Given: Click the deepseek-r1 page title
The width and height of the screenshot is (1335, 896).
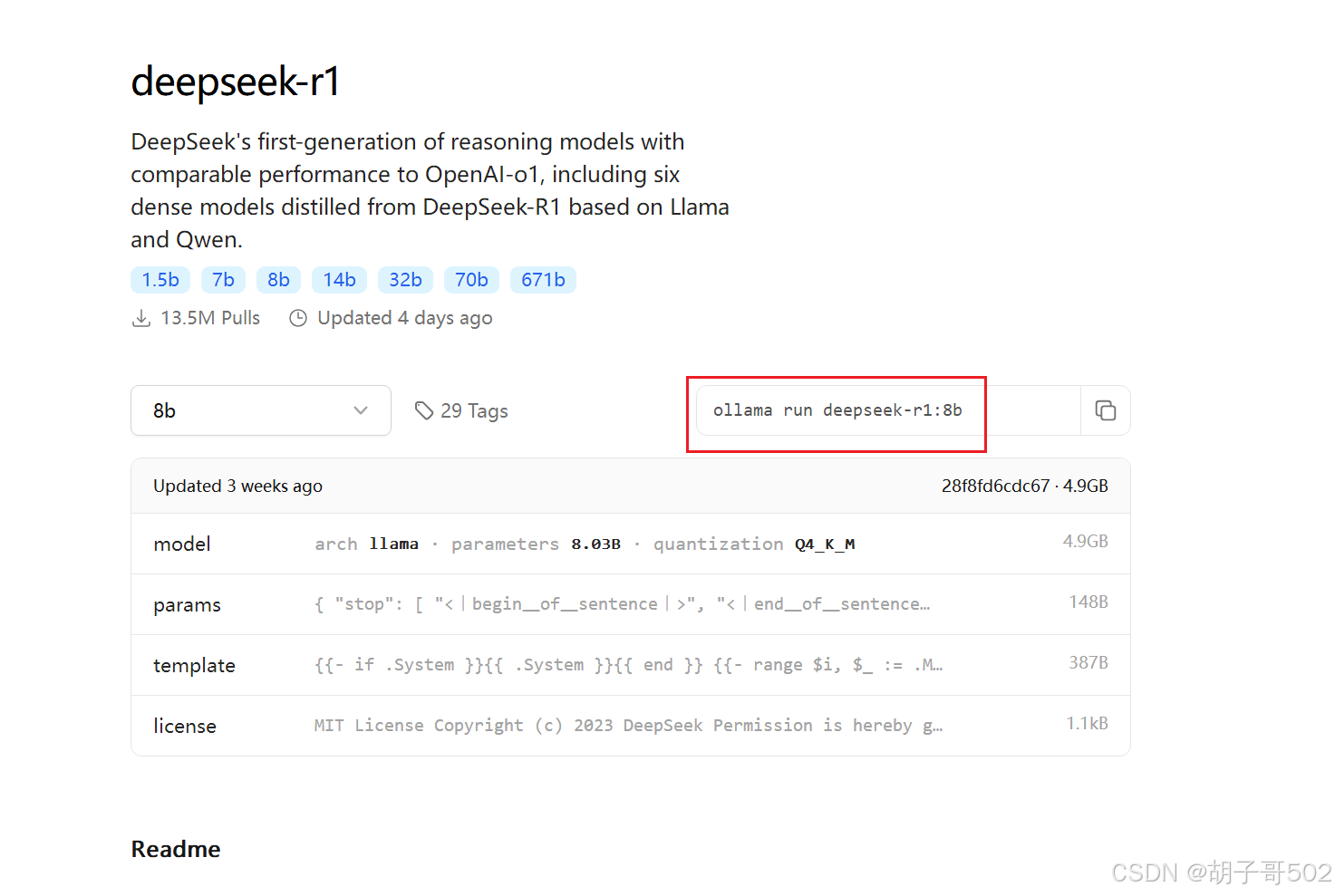Looking at the screenshot, I should click(x=236, y=82).
